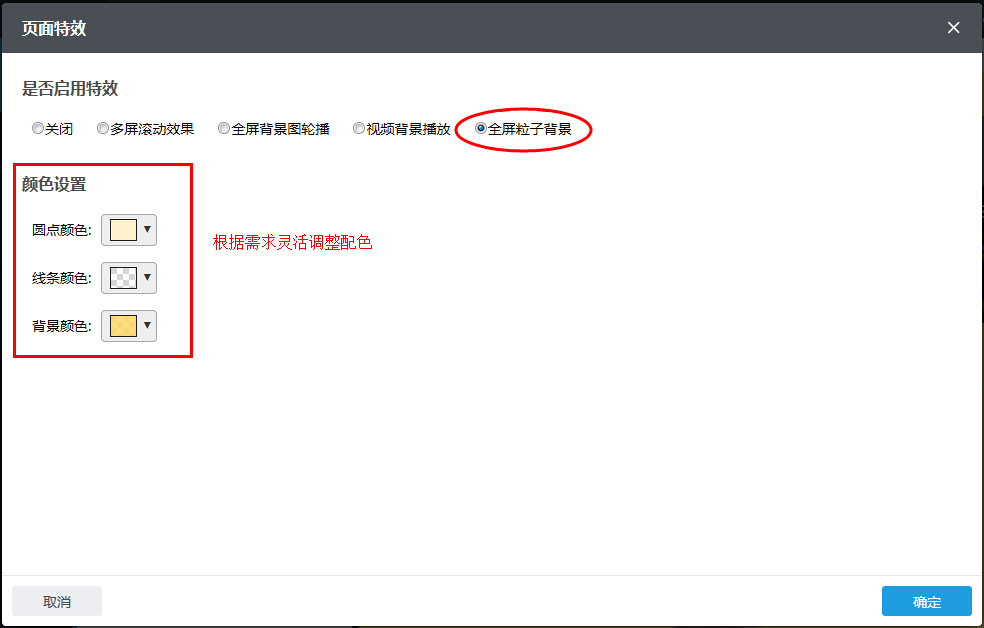This screenshot has height=628, width=984.
Task: Select 视频背景播放 as page effect
Action: tap(358, 128)
